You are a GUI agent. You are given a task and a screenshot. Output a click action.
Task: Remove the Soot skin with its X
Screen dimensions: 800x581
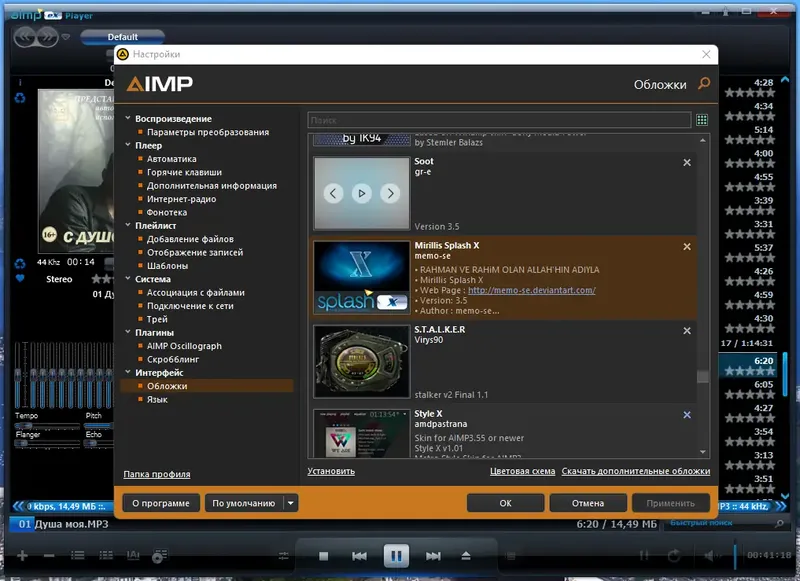coord(687,162)
